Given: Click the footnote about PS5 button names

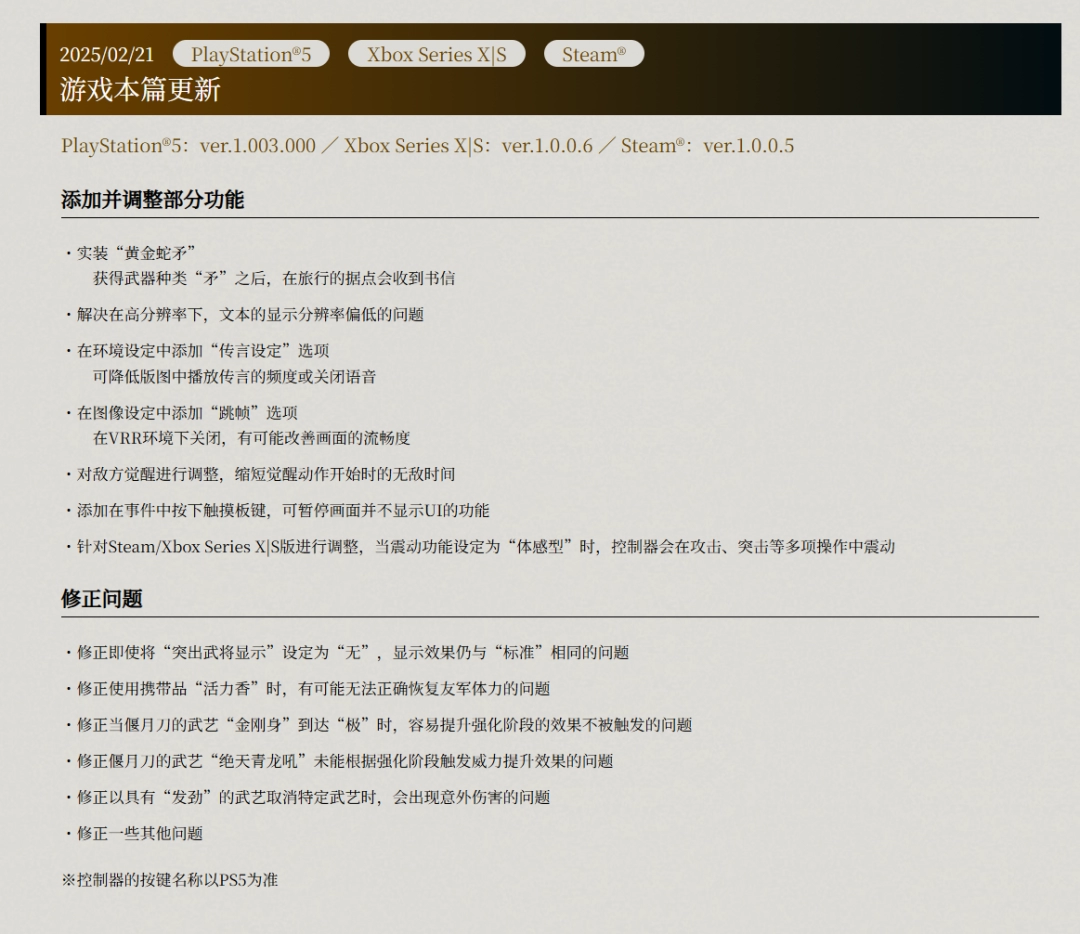Looking at the screenshot, I should (x=170, y=880).
